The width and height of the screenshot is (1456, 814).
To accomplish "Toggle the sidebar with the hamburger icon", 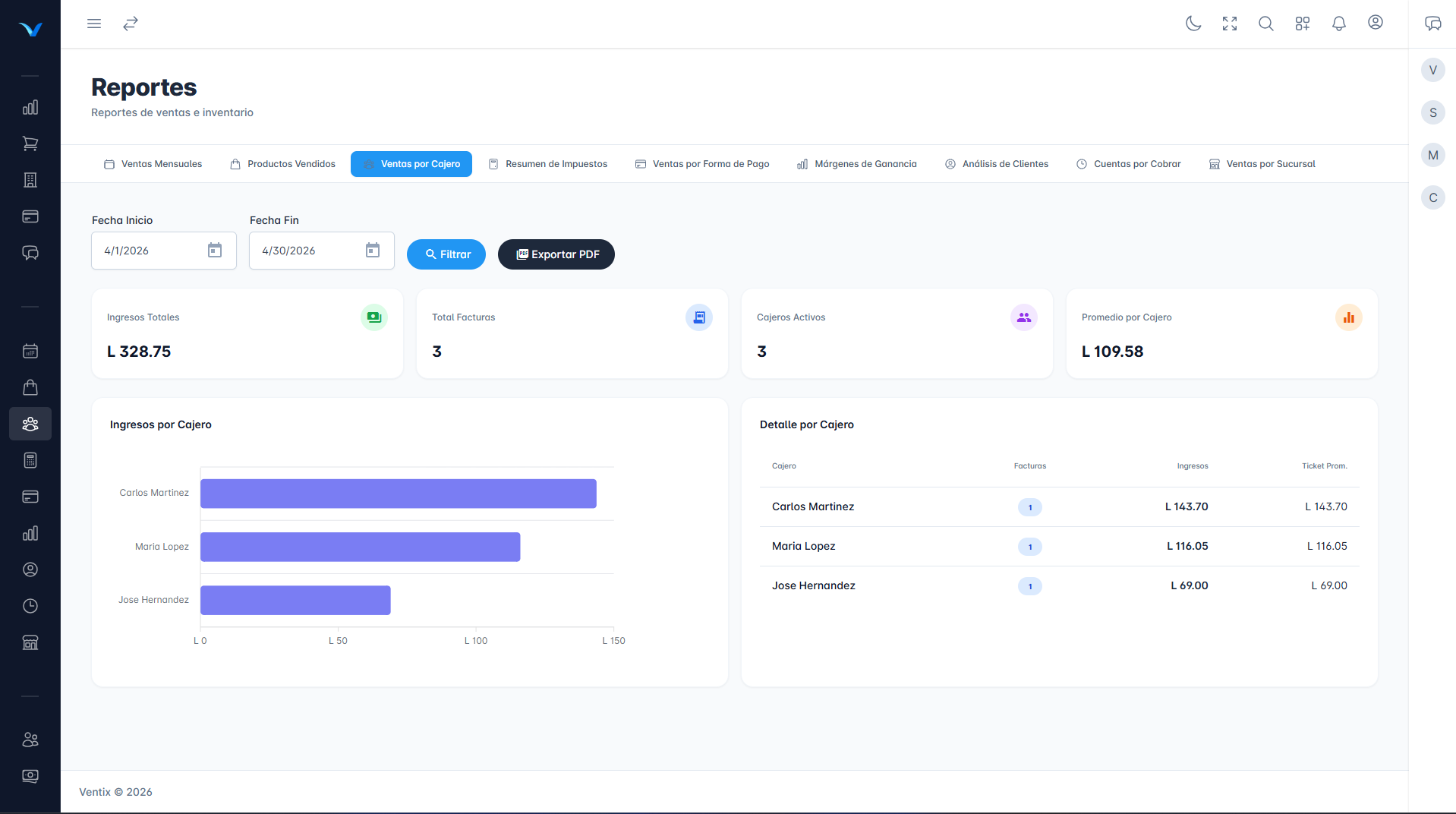I will [x=94, y=24].
